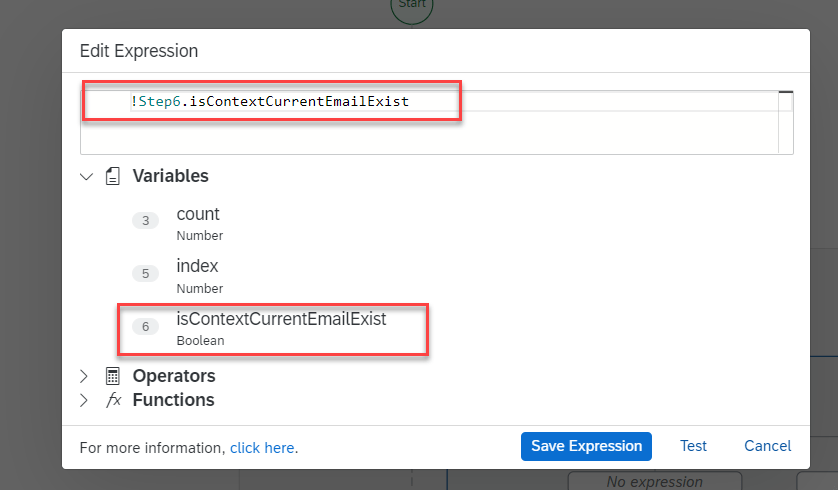Click the step 3 badge beside count
This screenshot has width=838, height=490.
point(145,221)
